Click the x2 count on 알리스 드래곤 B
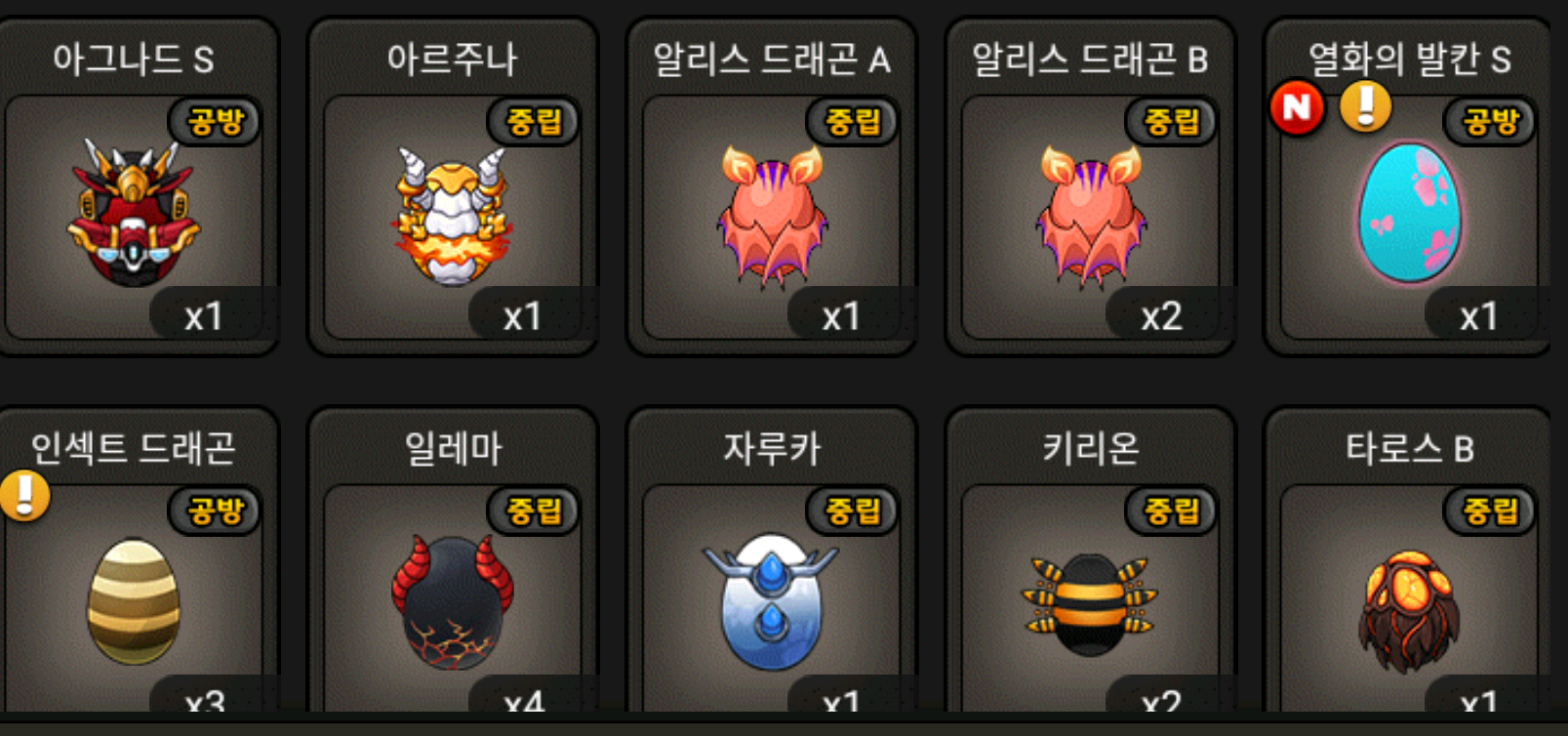 (x=1162, y=316)
